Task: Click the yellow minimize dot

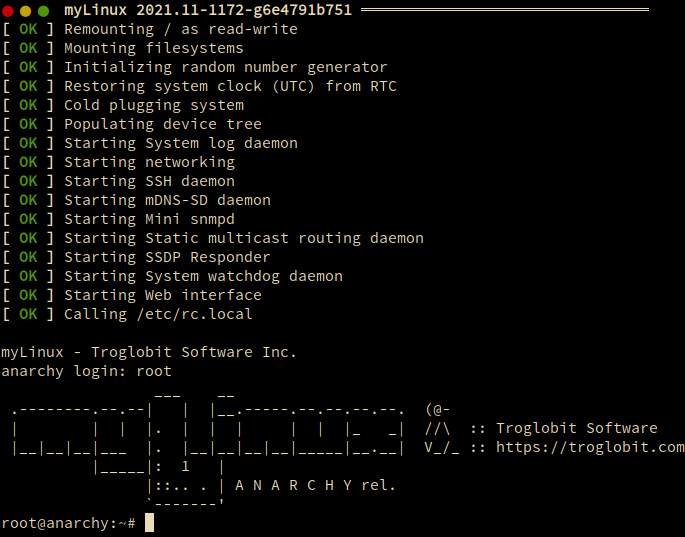Action: [x=26, y=10]
